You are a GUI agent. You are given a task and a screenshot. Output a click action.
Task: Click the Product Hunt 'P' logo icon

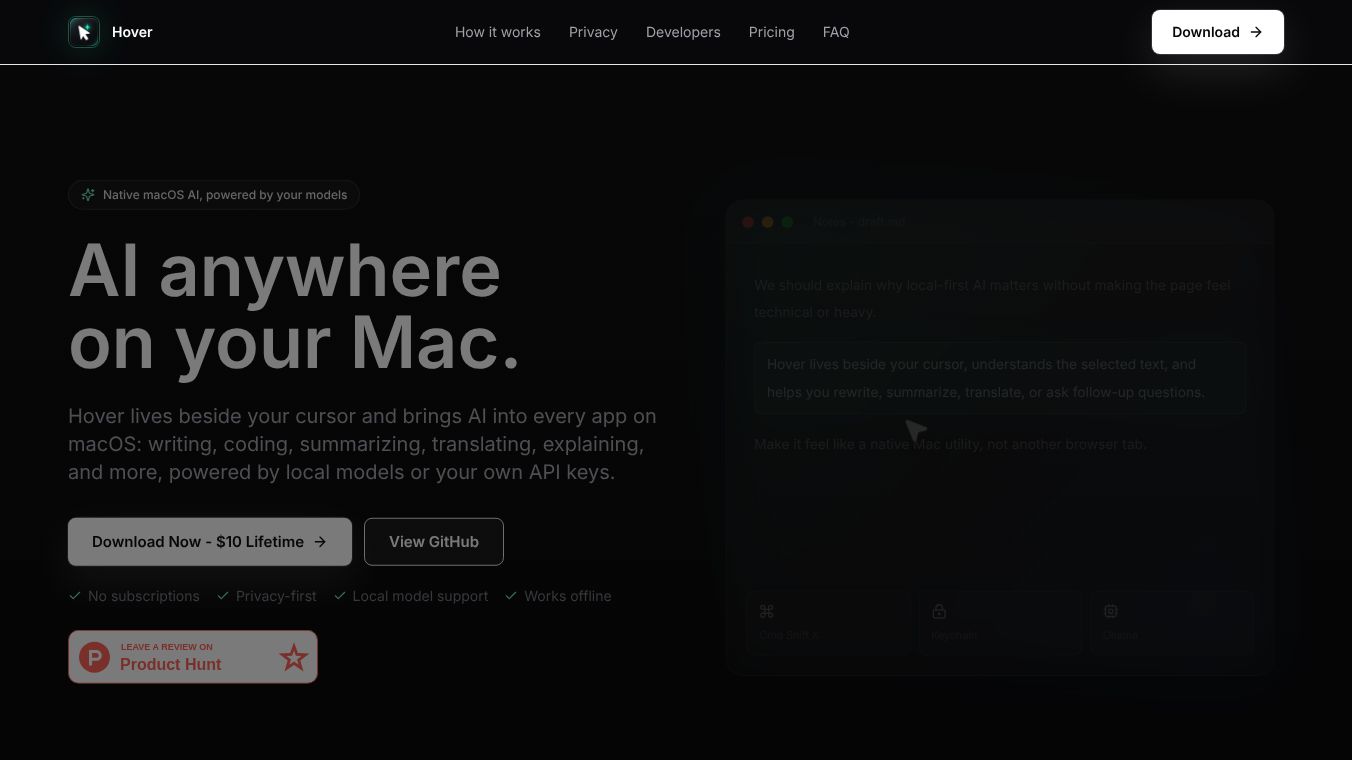(94, 657)
